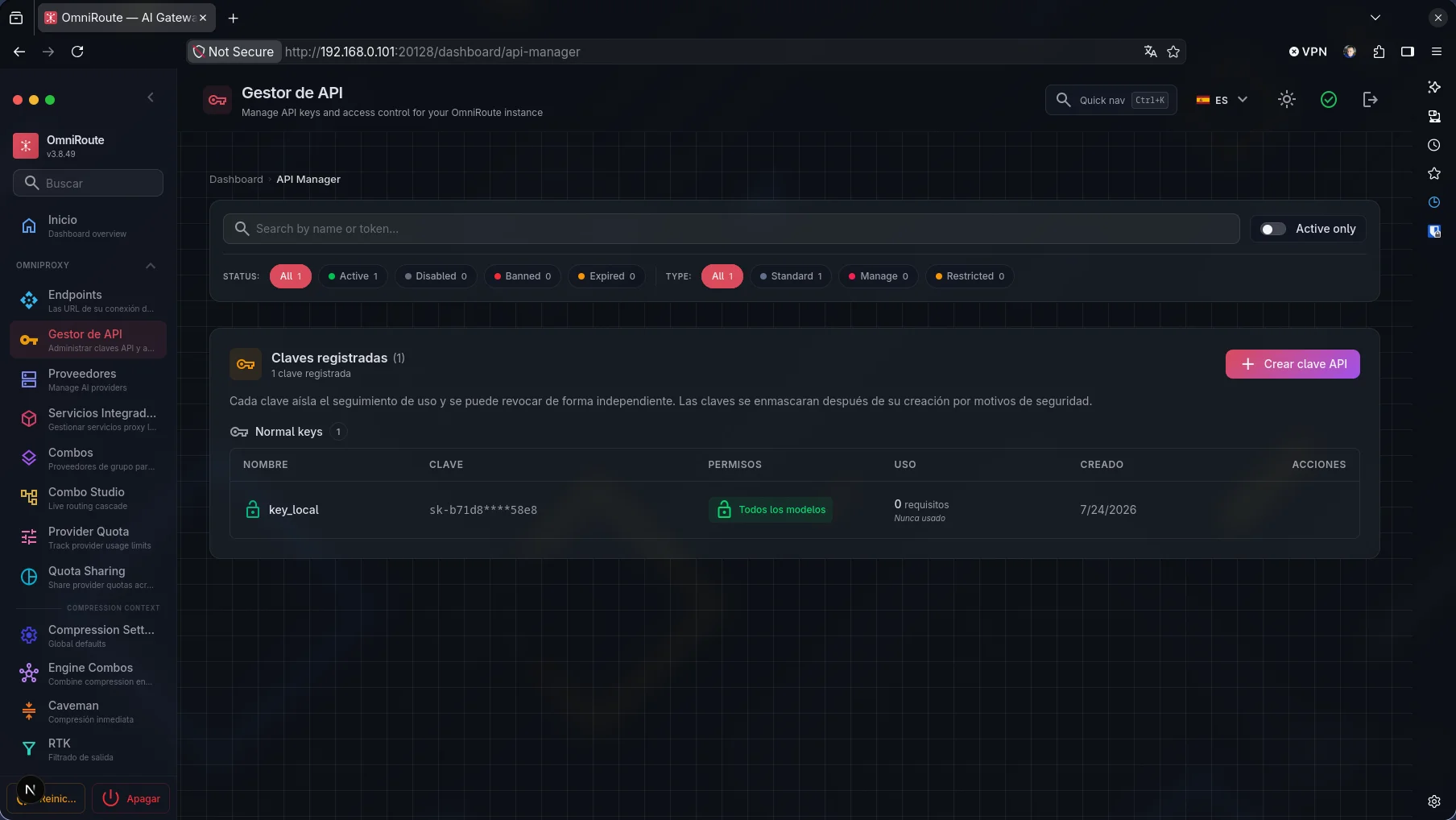Switch to the OmniRoute browser tab
The image size is (1456, 820).
pos(125,18)
